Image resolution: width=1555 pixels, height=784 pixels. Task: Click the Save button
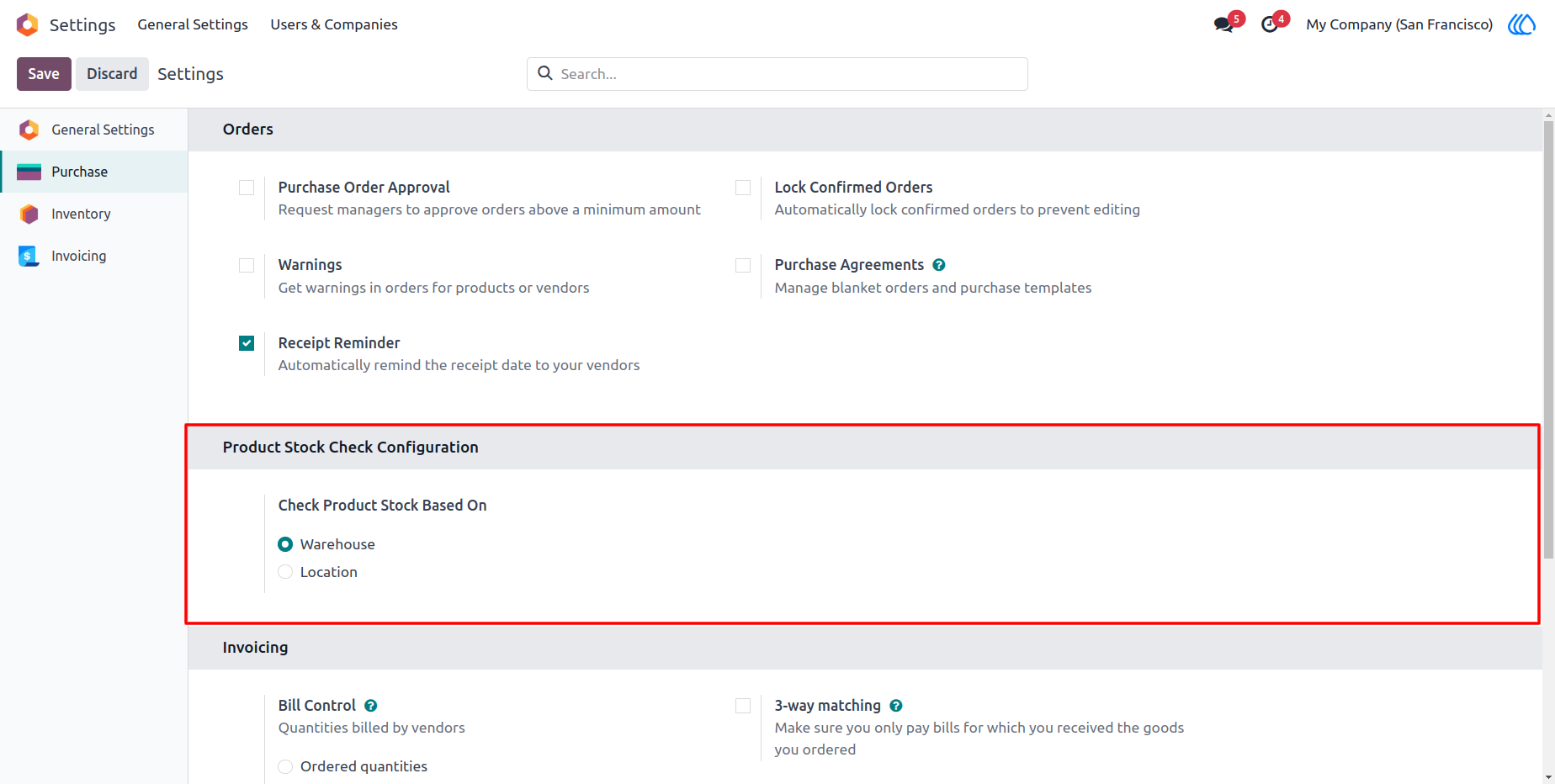44,74
